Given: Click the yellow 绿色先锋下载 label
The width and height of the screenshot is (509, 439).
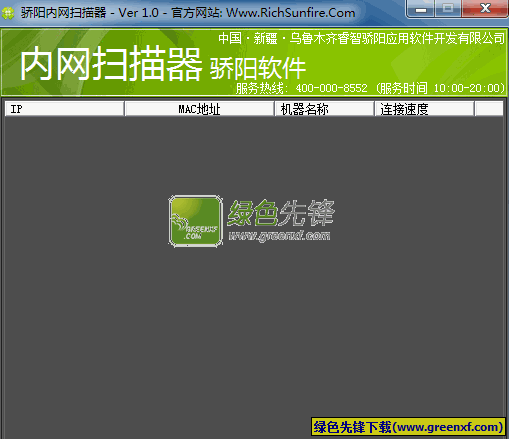Looking at the screenshot, I should [x=408, y=427].
